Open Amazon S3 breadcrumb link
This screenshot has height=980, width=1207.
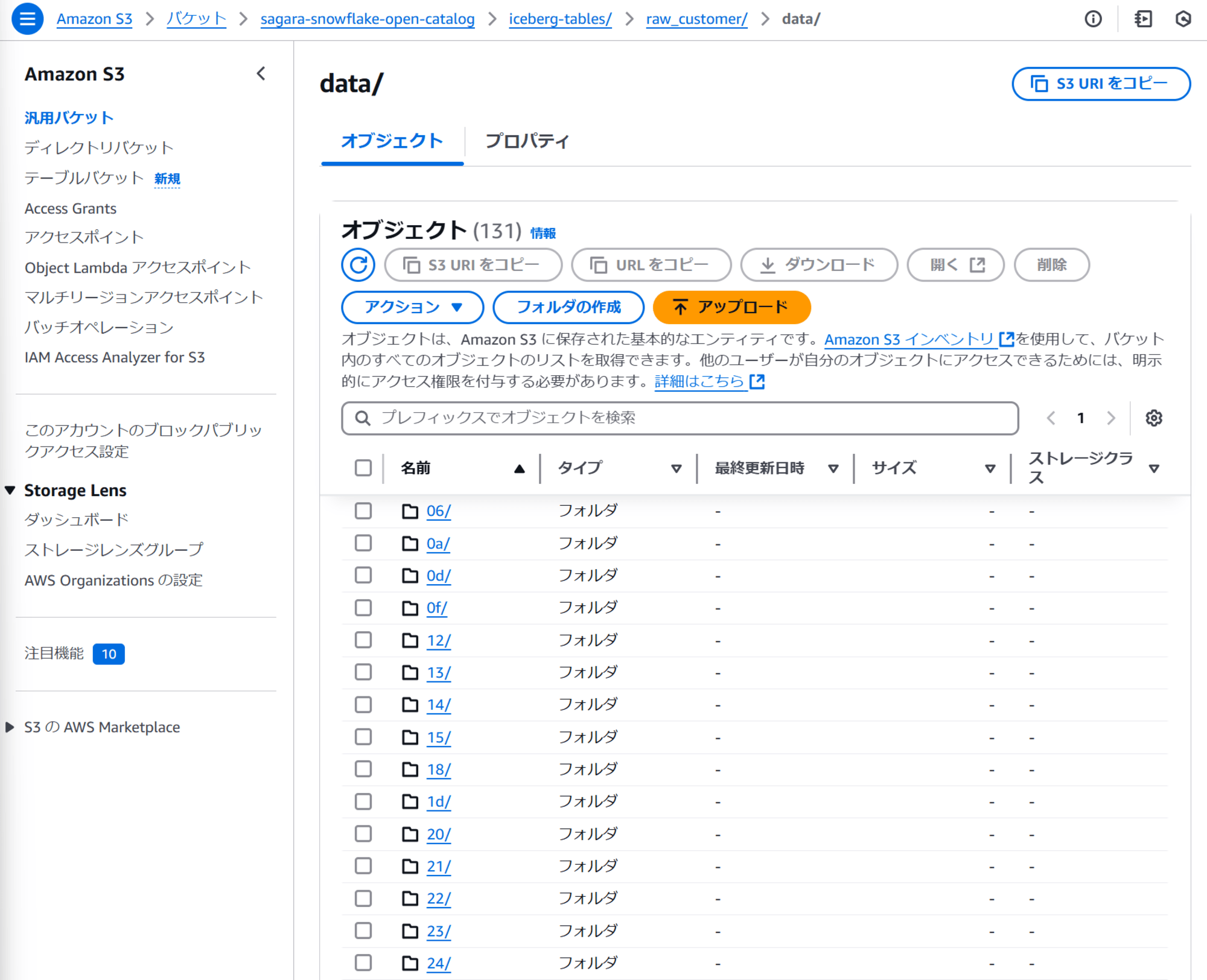(x=94, y=19)
